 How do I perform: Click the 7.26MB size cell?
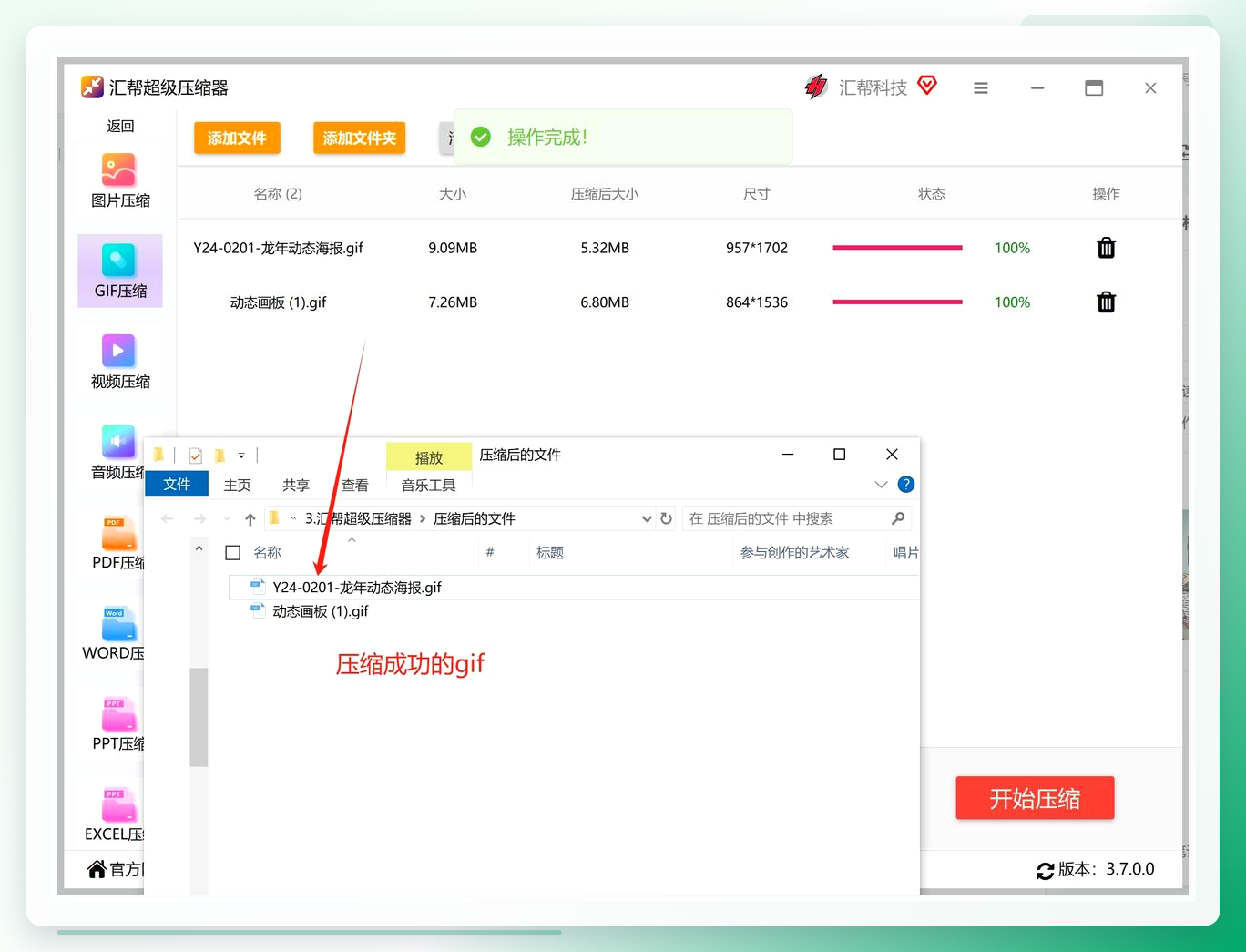point(453,302)
